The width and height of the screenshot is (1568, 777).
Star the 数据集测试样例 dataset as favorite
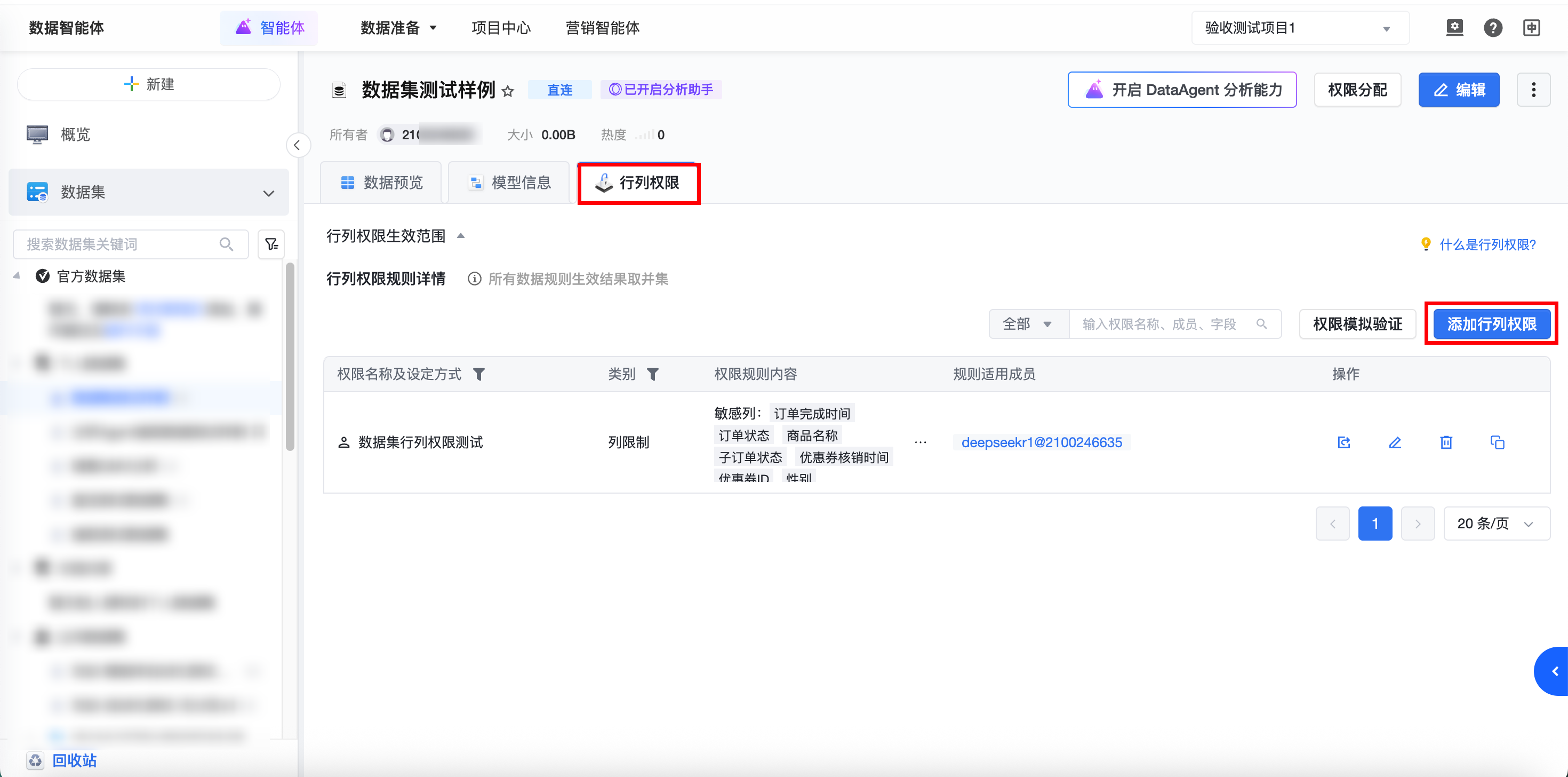point(508,91)
